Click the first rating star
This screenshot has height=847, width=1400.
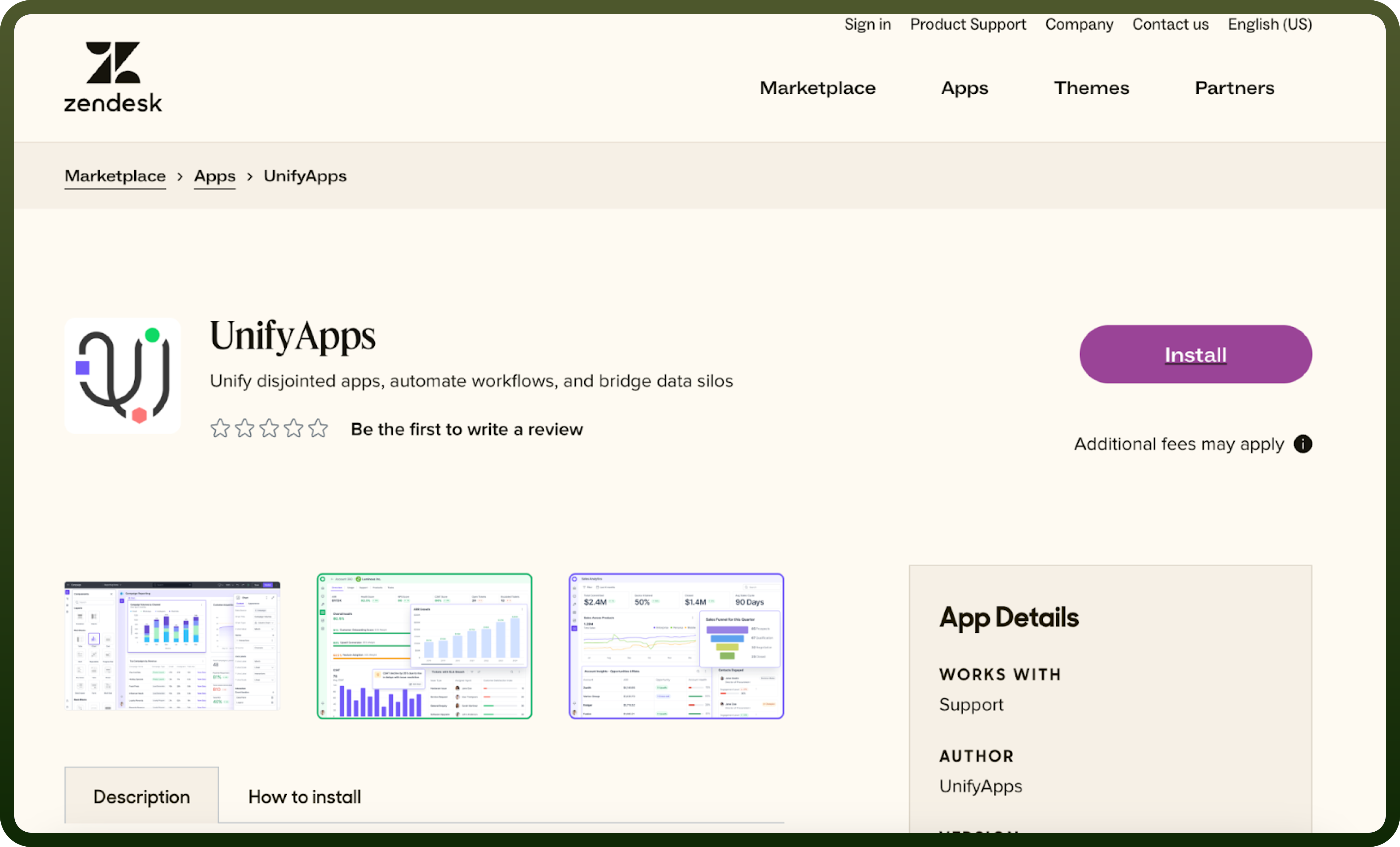pyautogui.click(x=220, y=428)
